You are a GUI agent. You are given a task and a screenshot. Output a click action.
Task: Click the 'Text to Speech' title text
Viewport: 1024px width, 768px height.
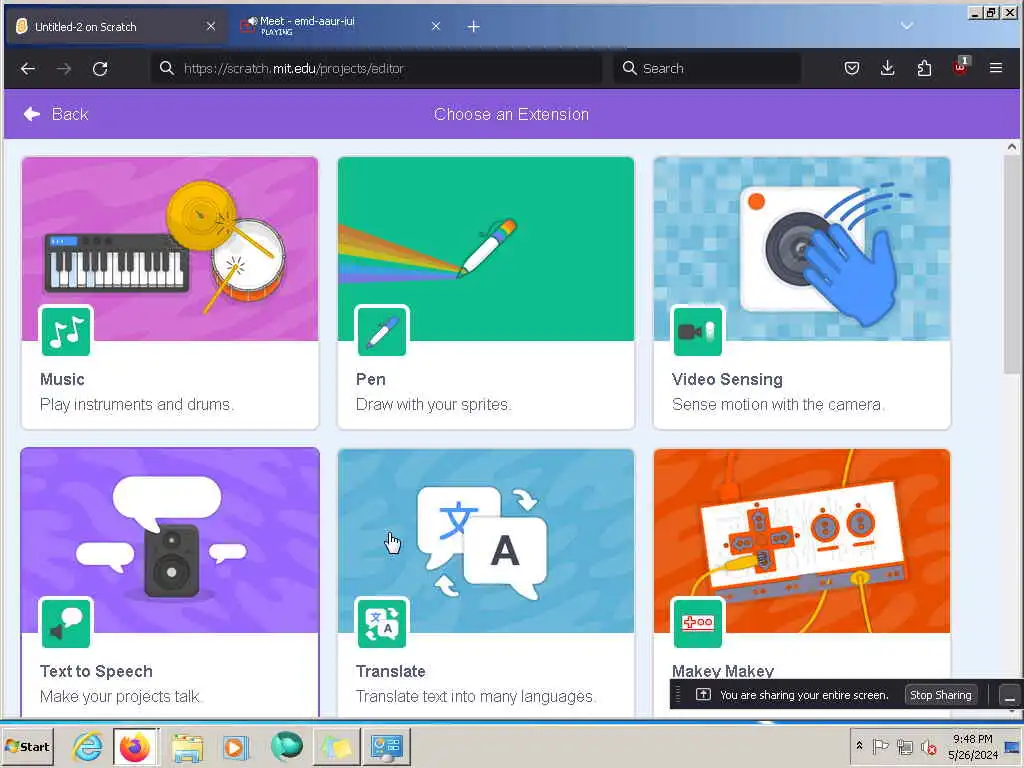(x=96, y=671)
